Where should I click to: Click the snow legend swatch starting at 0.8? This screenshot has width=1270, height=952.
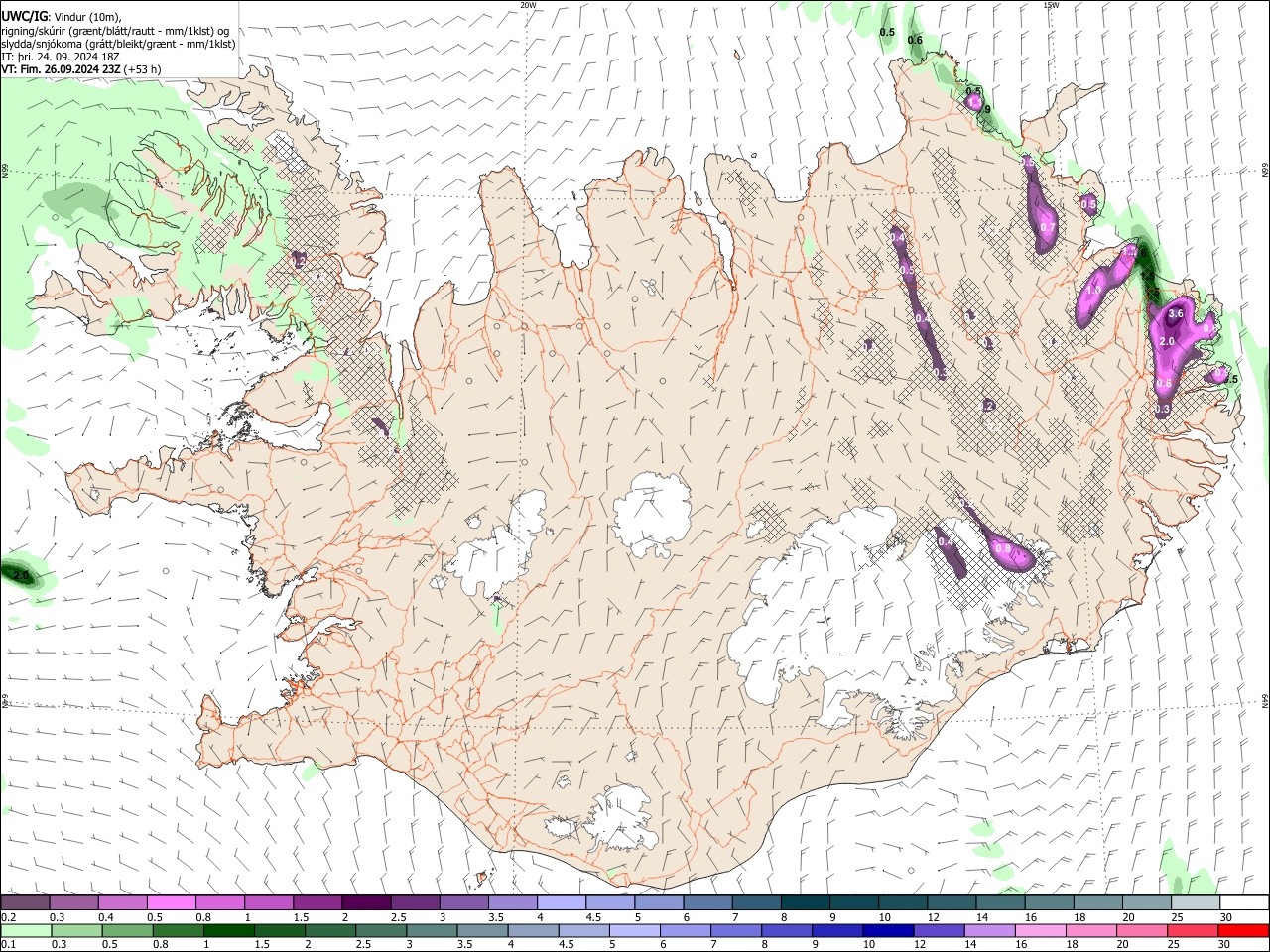[x=219, y=903]
